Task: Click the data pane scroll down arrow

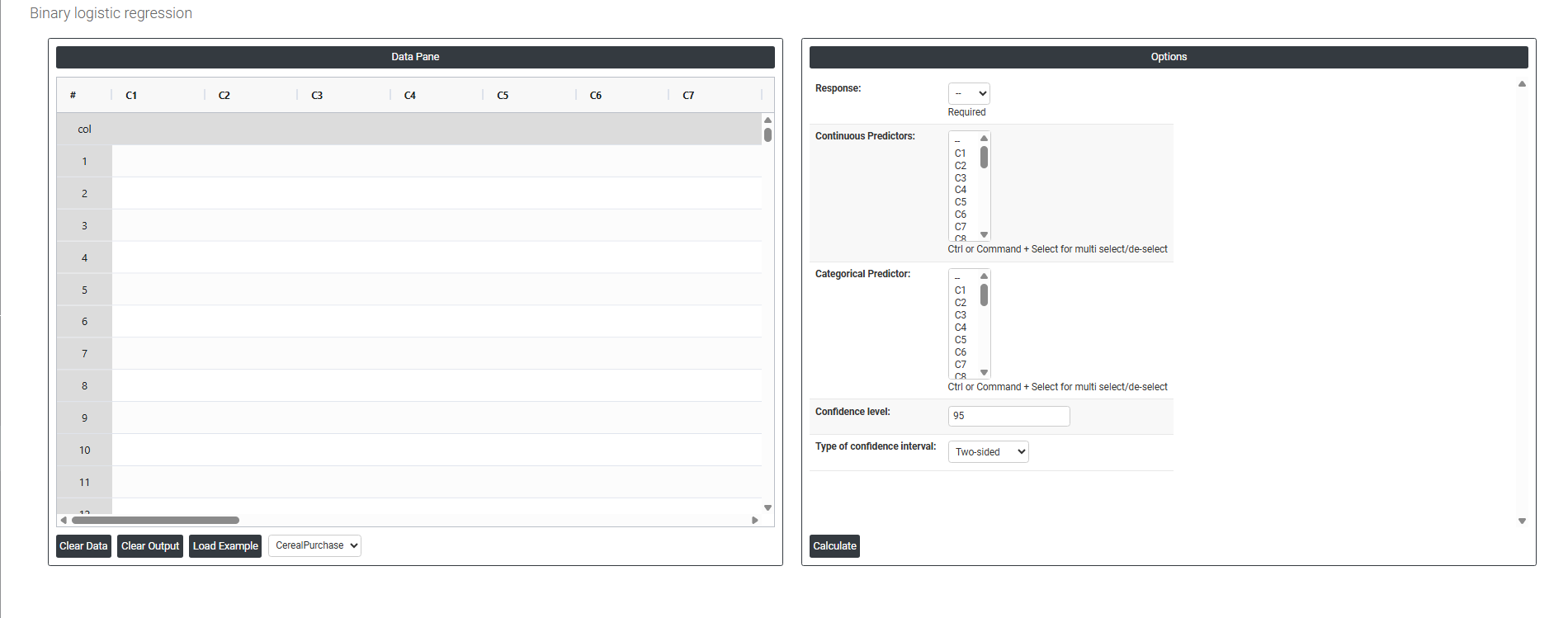Action: pos(767,507)
